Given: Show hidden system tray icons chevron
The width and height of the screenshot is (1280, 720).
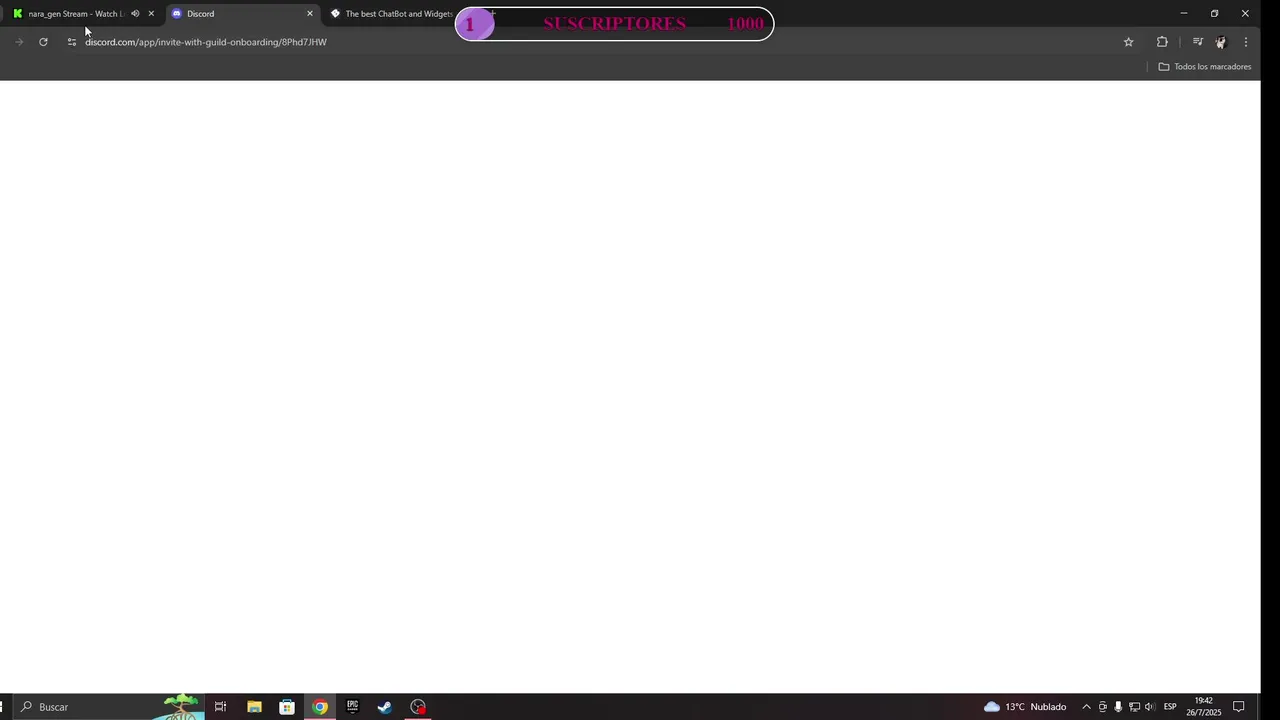Looking at the screenshot, I should coord(1086,707).
